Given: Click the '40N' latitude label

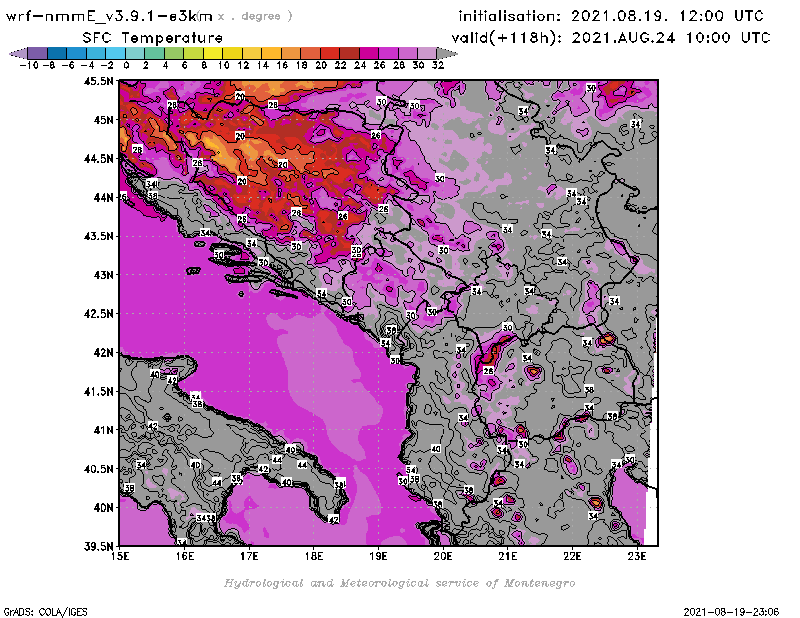Looking at the screenshot, I should (104, 508).
